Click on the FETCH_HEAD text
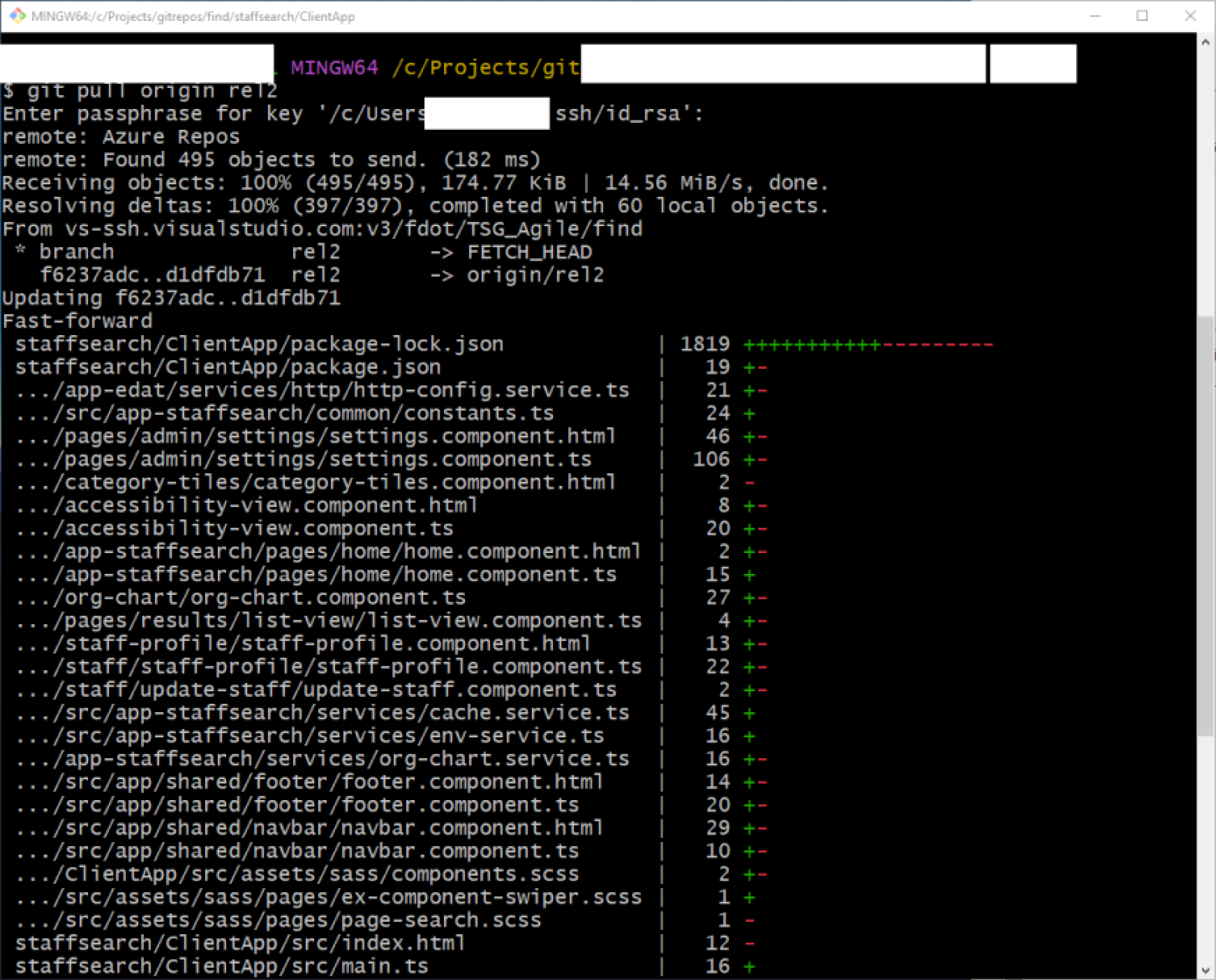Screen dimensions: 1216x980 (x=529, y=252)
